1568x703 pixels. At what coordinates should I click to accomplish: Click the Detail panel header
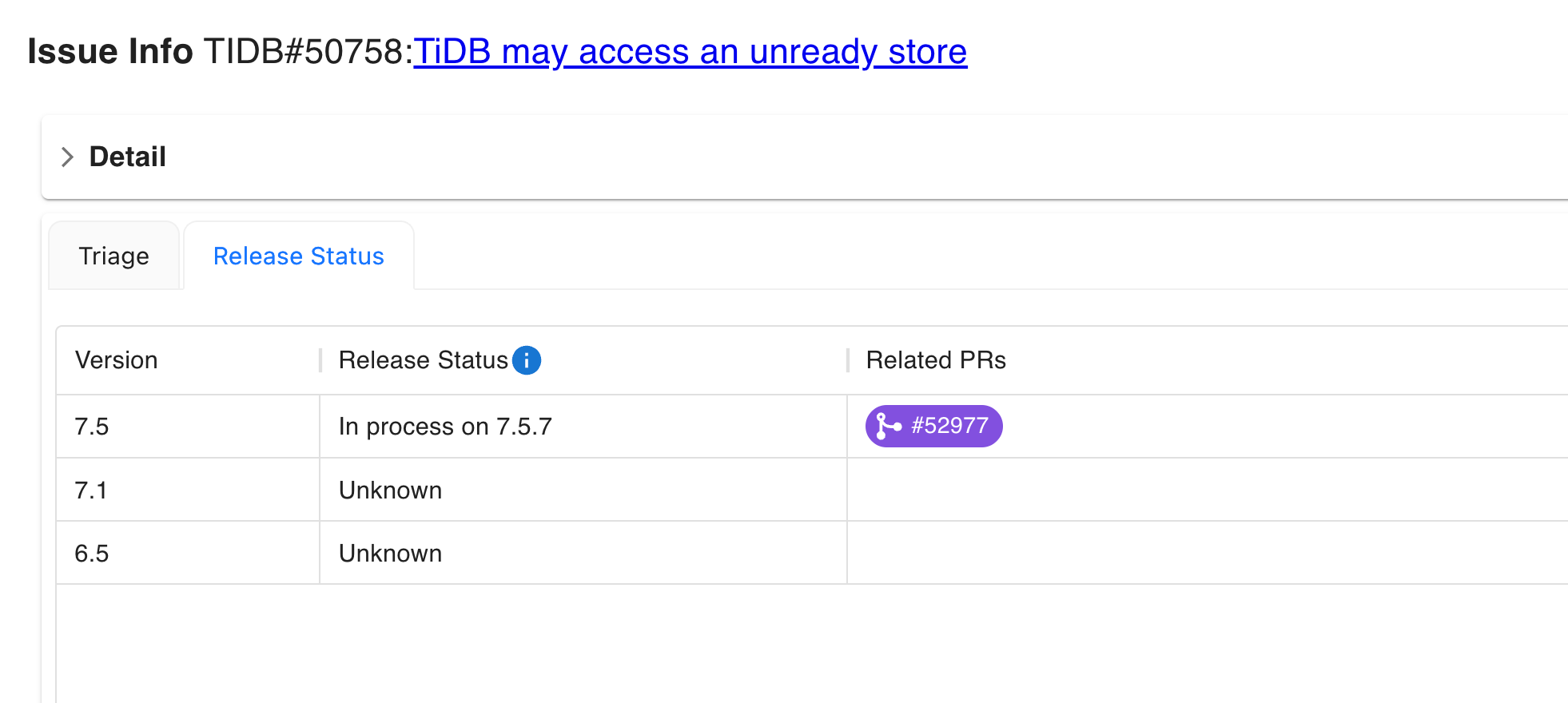(x=128, y=157)
